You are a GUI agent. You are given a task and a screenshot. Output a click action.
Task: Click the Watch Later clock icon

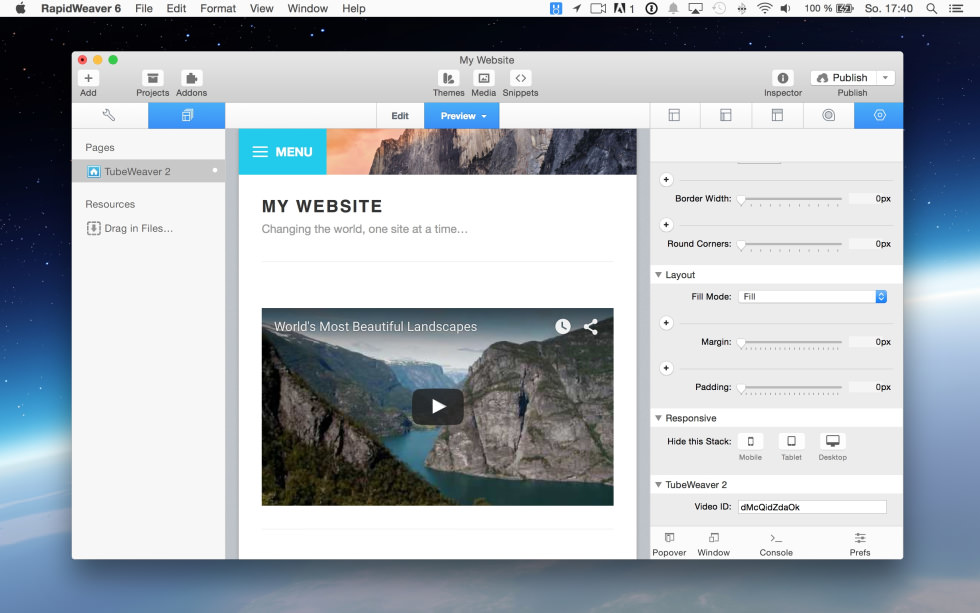(x=562, y=326)
